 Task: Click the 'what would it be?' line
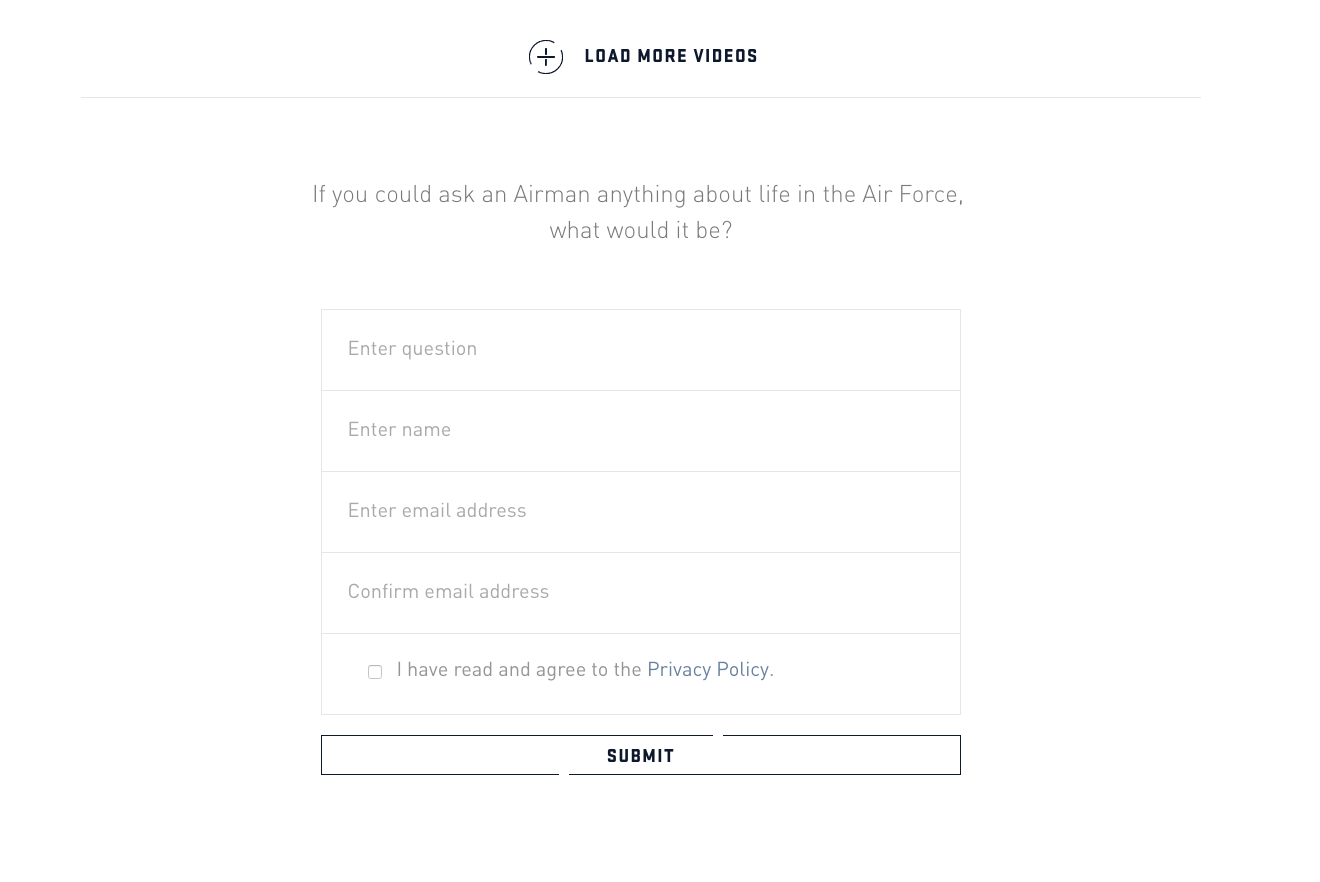coord(640,231)
